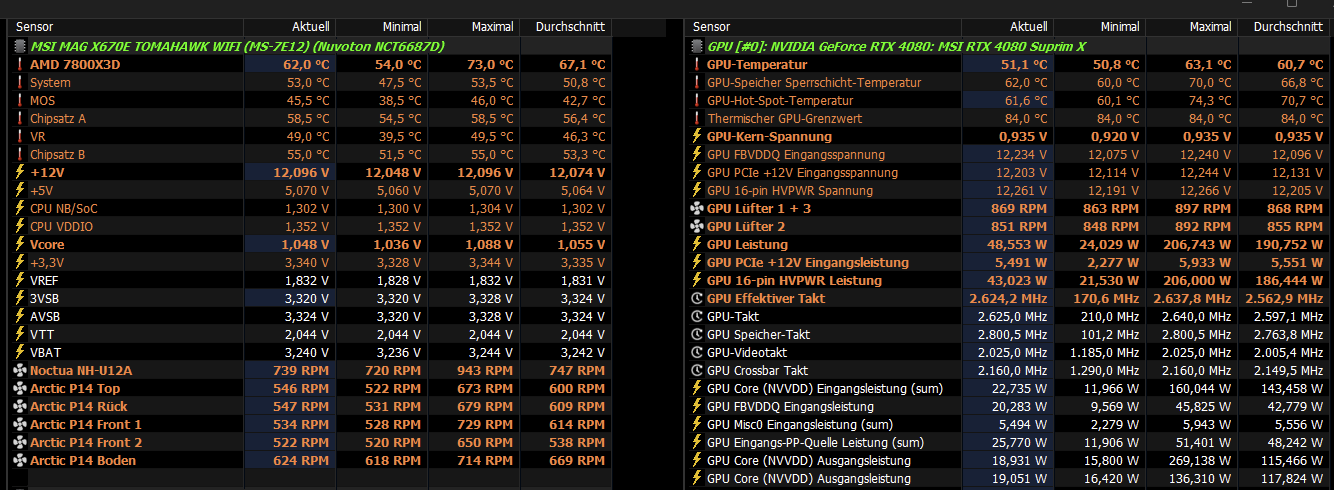Click the thermometer icon beside Chipsatz A
1334x490 pixels.
tap(19, 118)
